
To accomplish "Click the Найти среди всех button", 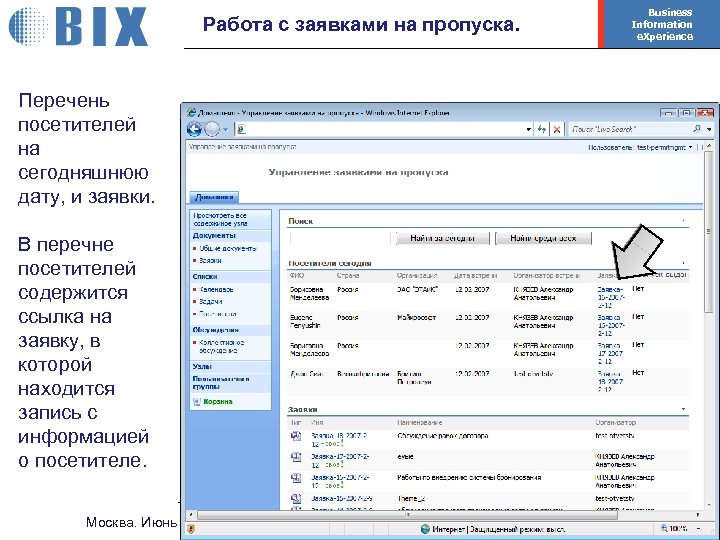I will (x=543, y=238).
